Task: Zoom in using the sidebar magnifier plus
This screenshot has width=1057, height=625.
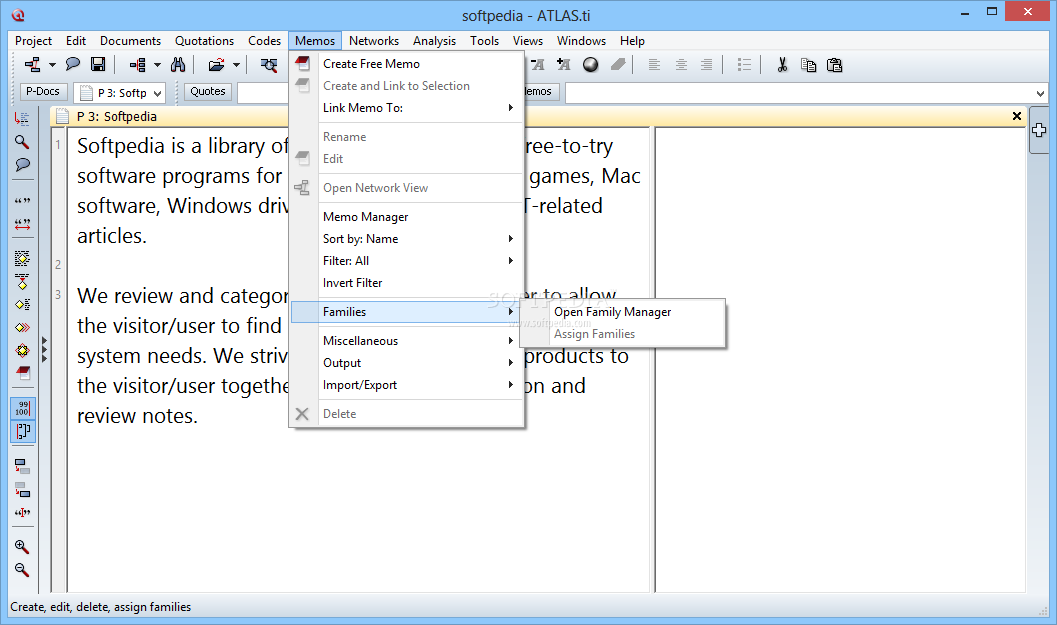Action: tap(22, 547)
